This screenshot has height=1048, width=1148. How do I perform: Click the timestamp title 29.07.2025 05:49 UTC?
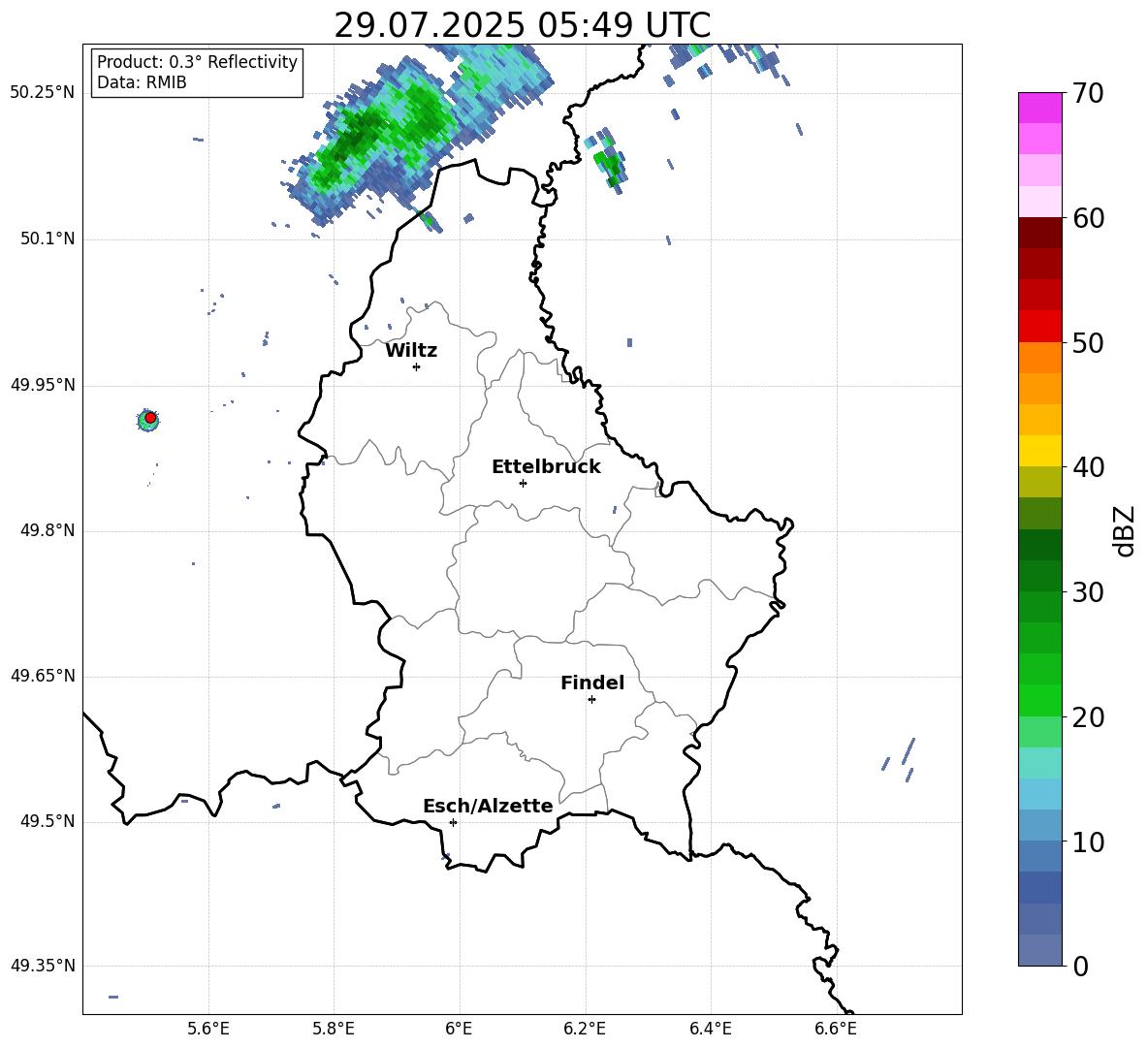(522, 25)
